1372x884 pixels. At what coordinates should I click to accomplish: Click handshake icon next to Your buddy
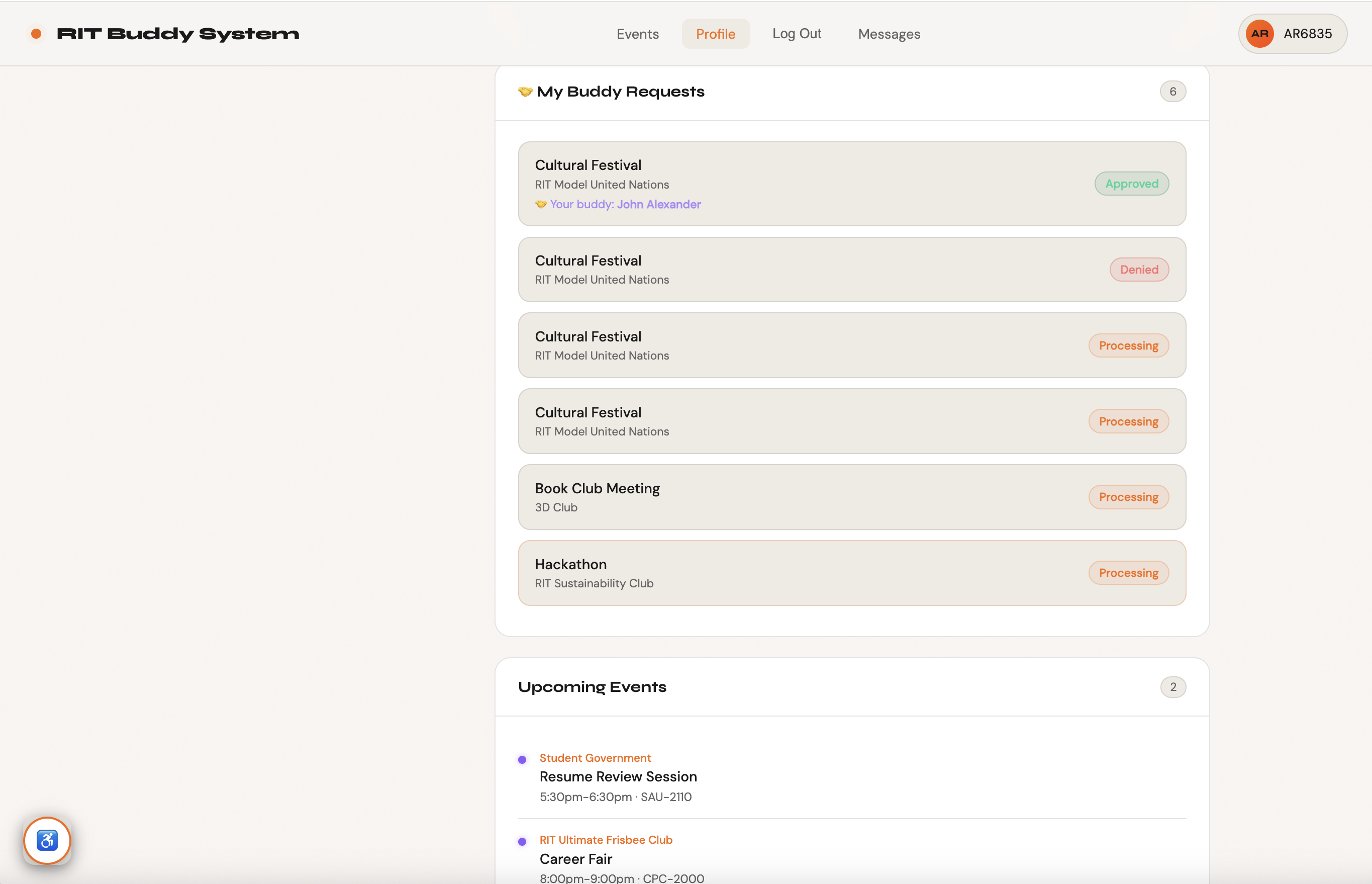(540, 204)
